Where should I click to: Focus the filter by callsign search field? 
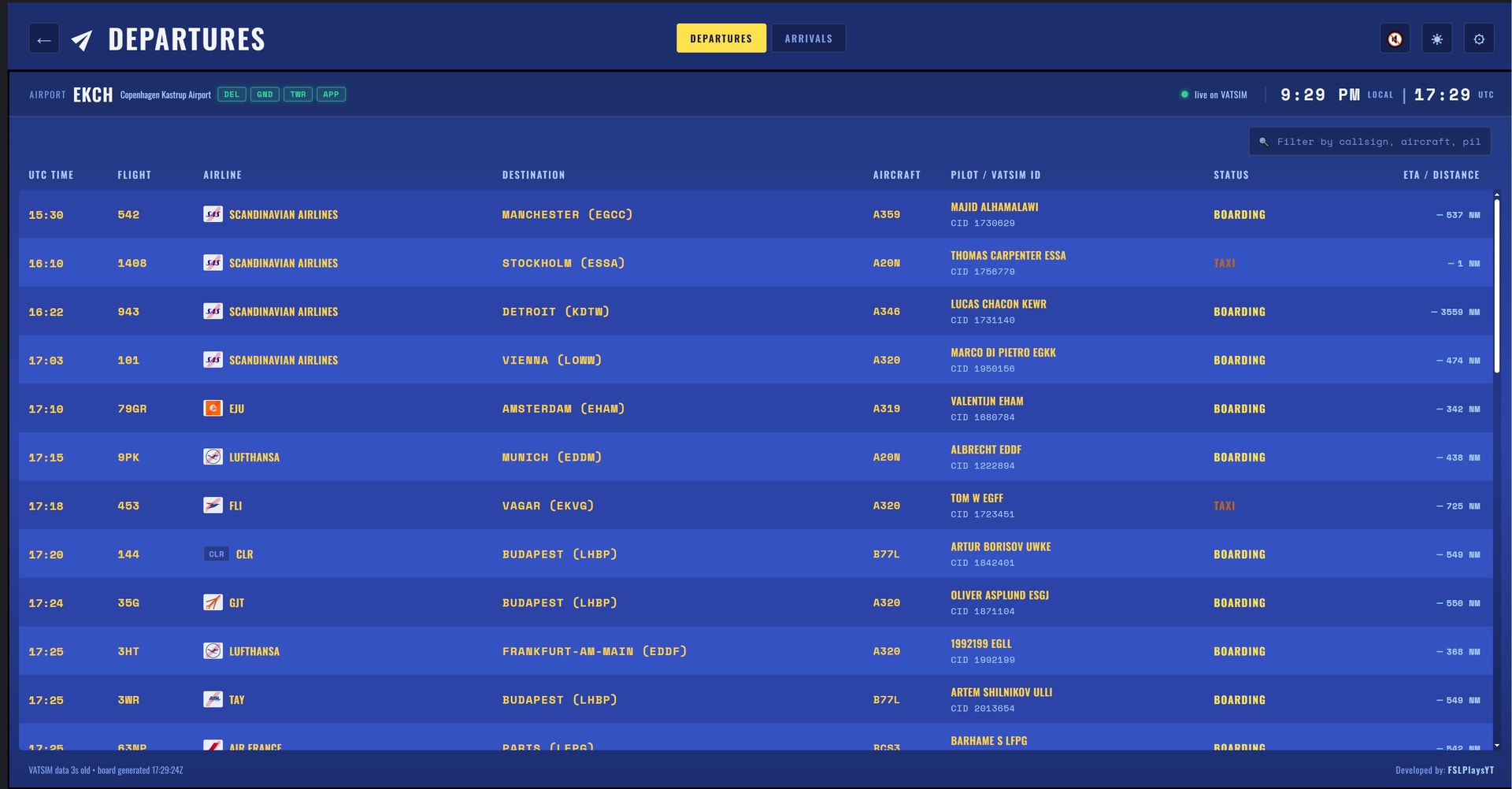tap(1369, 142)
